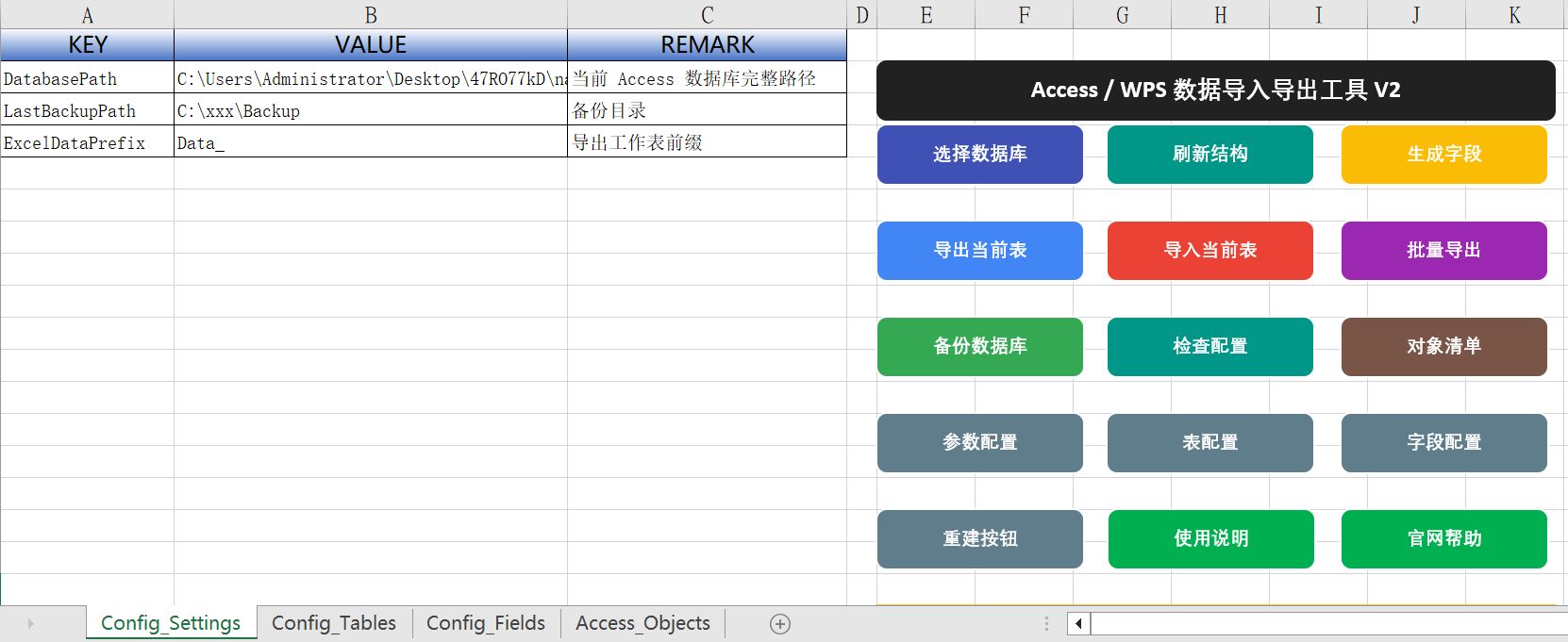Switch to the Access_Objects sheet tab
Image resolution: width=1568 pixels, height=642 pixels.
642,623
